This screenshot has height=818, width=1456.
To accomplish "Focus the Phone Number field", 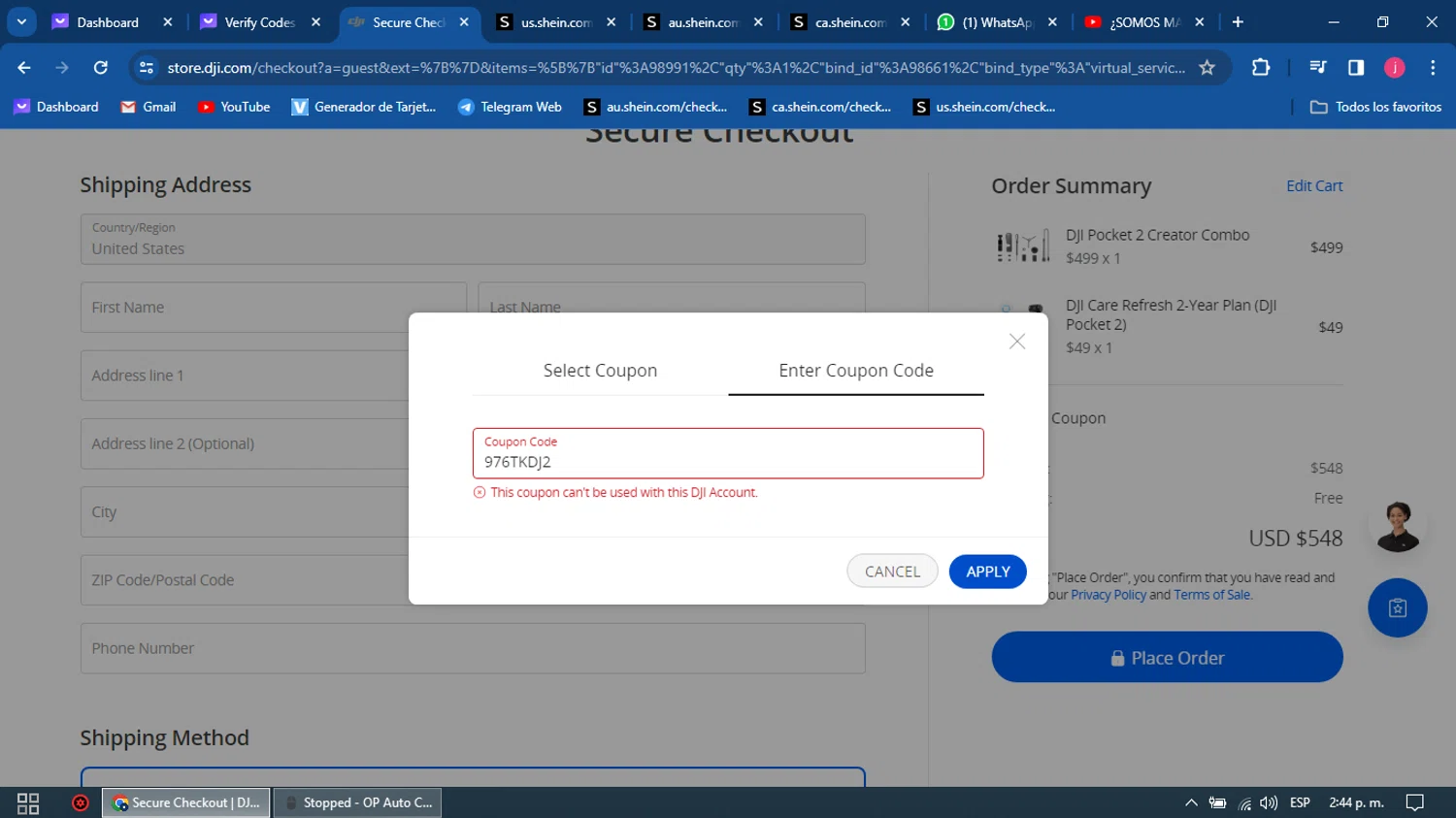I will (473, 648).
